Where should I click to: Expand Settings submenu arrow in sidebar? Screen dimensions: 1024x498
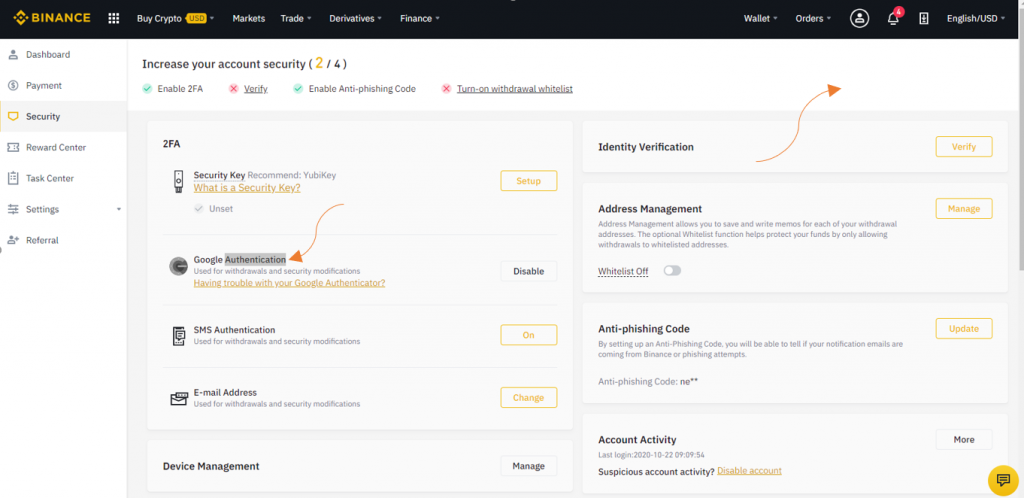tap(119, 210)
